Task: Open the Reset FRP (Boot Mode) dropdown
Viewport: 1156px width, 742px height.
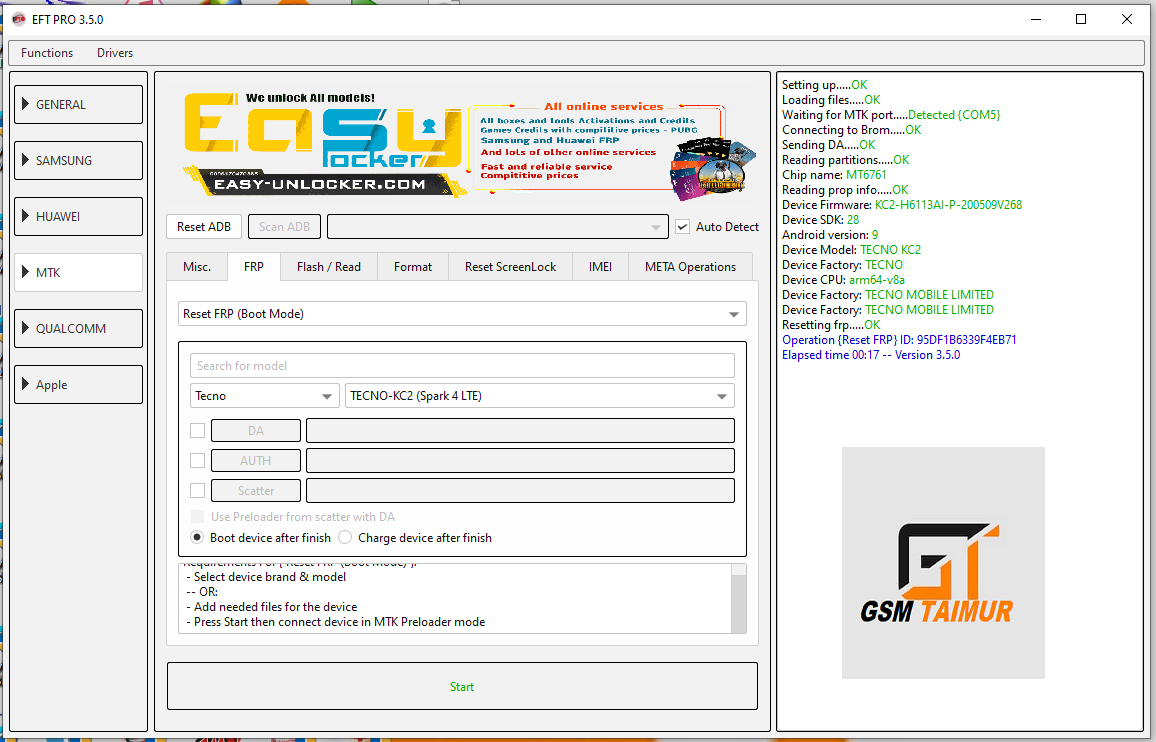Action: (x=462, y=314)
